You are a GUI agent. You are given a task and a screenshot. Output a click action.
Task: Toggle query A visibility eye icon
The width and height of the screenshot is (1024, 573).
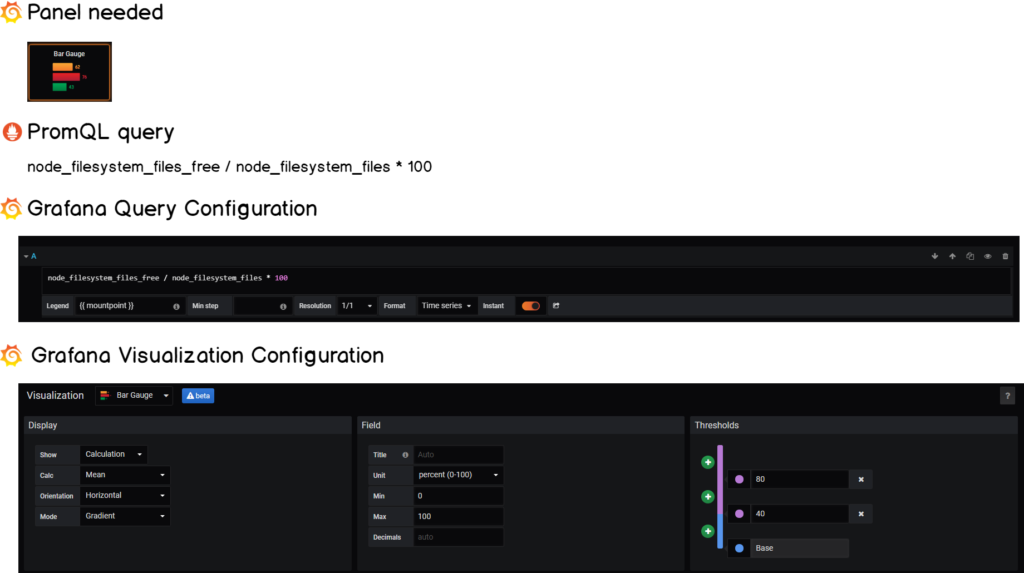[x=987, y=256]
